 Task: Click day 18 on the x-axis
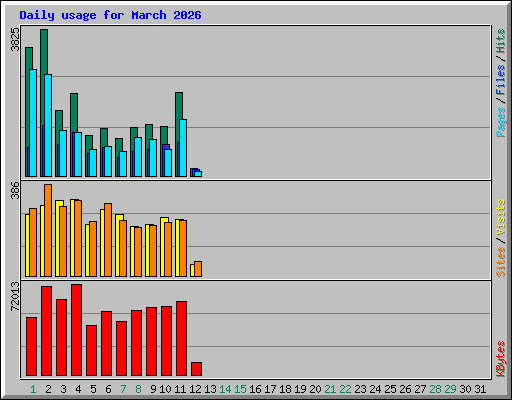click(x=285, y=389)
